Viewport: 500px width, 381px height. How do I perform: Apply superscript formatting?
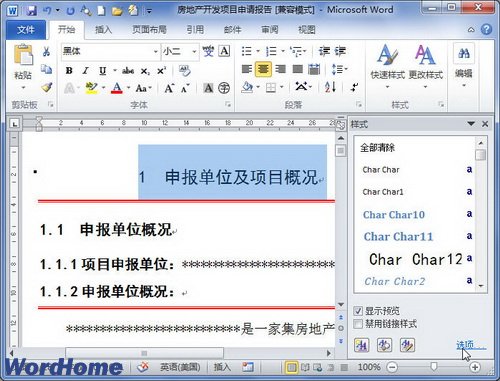pos(161,71)
